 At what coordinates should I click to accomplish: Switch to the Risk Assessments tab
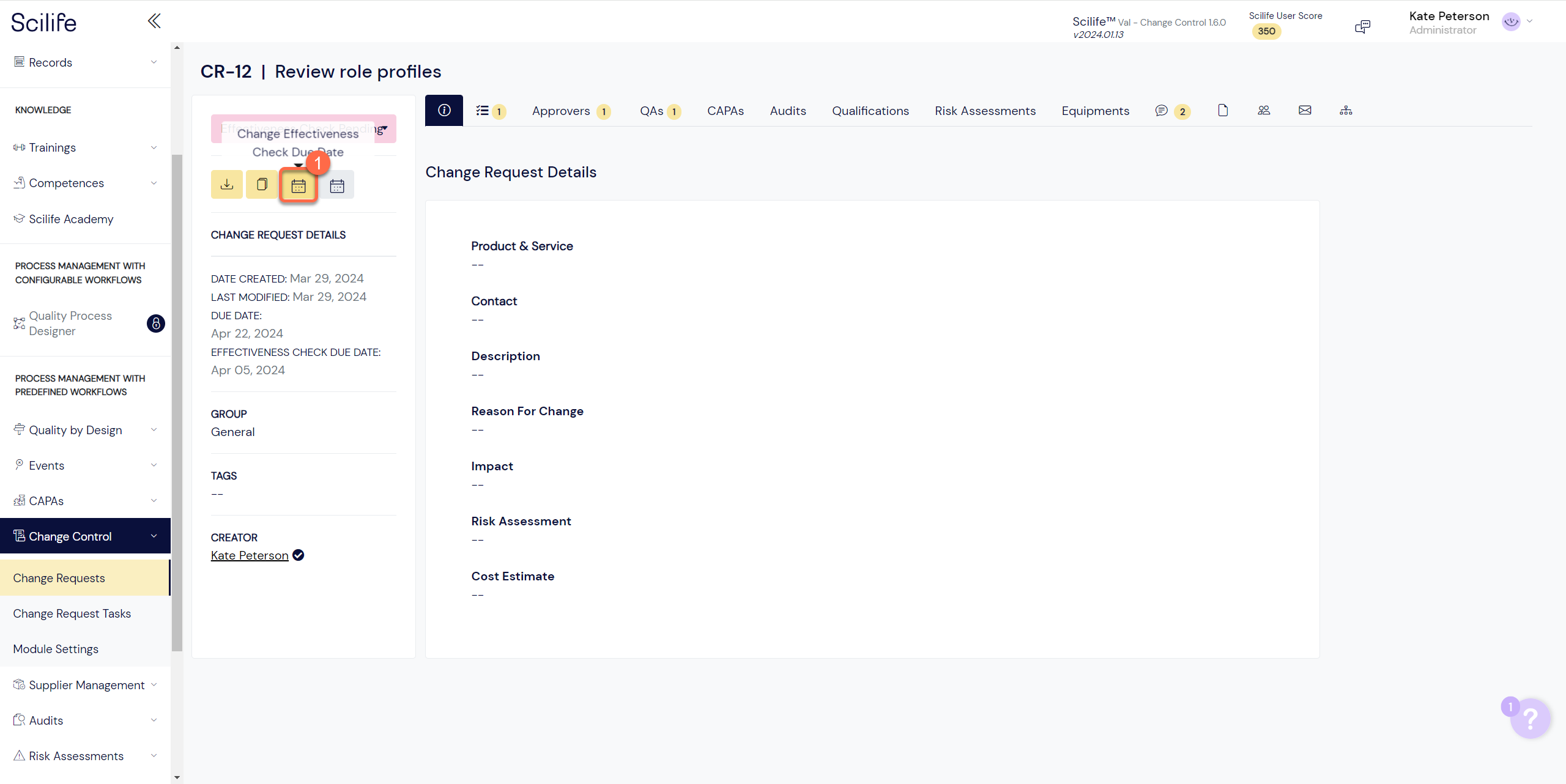pyautogui.click(x=985, y=111)
